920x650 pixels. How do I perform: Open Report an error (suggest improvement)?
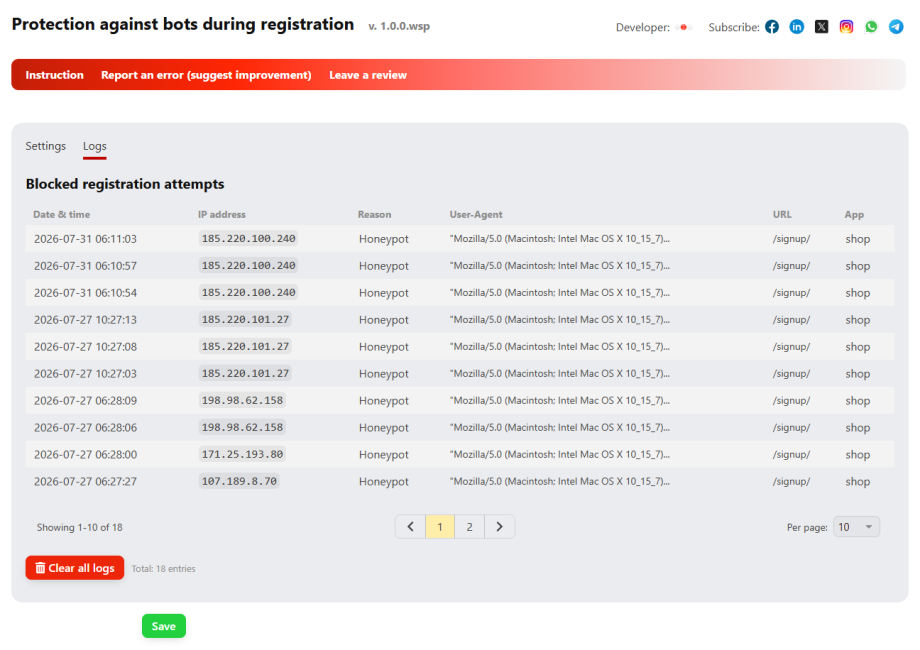pos(206,75)
